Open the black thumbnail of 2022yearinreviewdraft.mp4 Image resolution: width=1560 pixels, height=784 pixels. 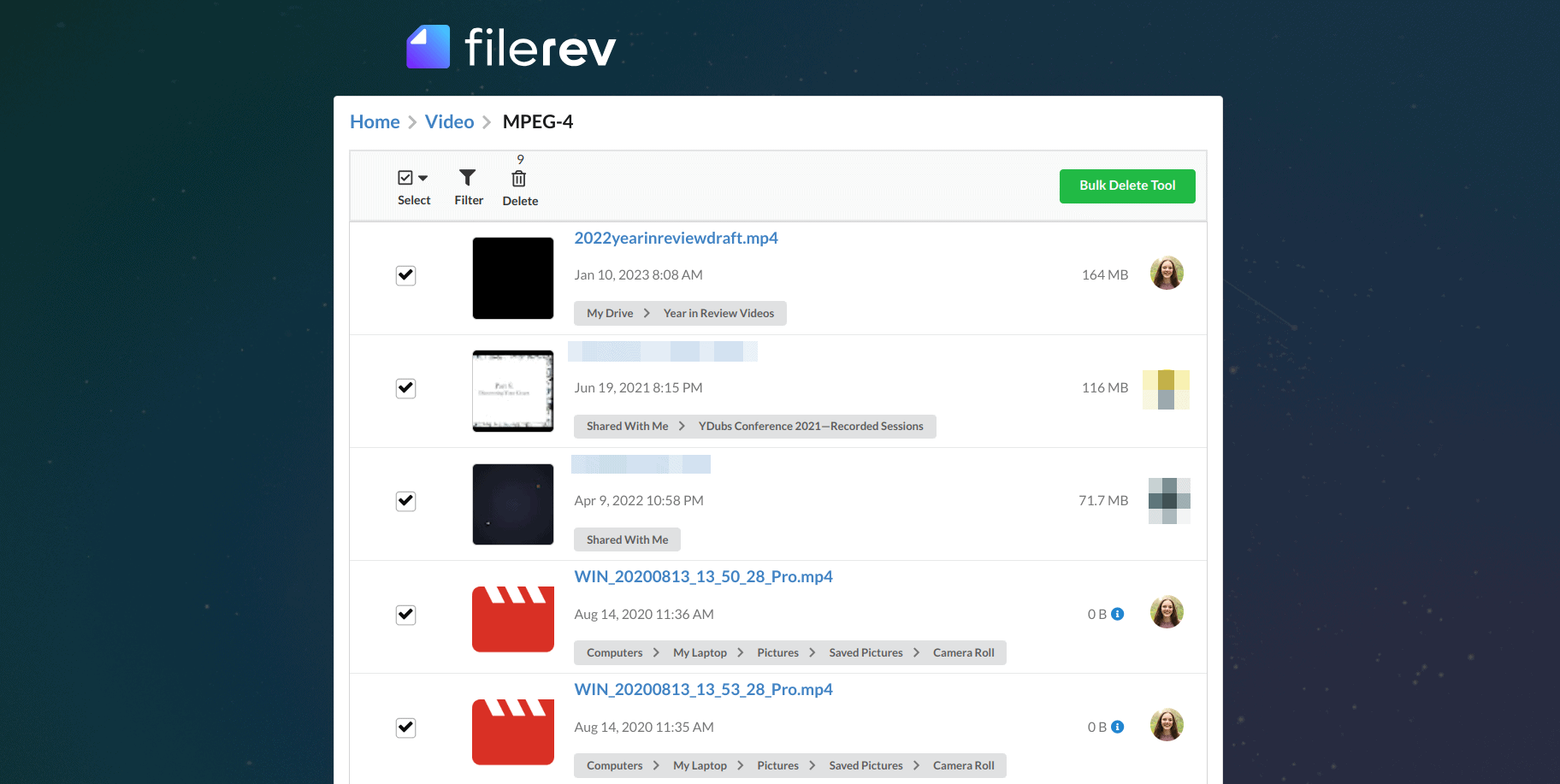tap(513, 278)
